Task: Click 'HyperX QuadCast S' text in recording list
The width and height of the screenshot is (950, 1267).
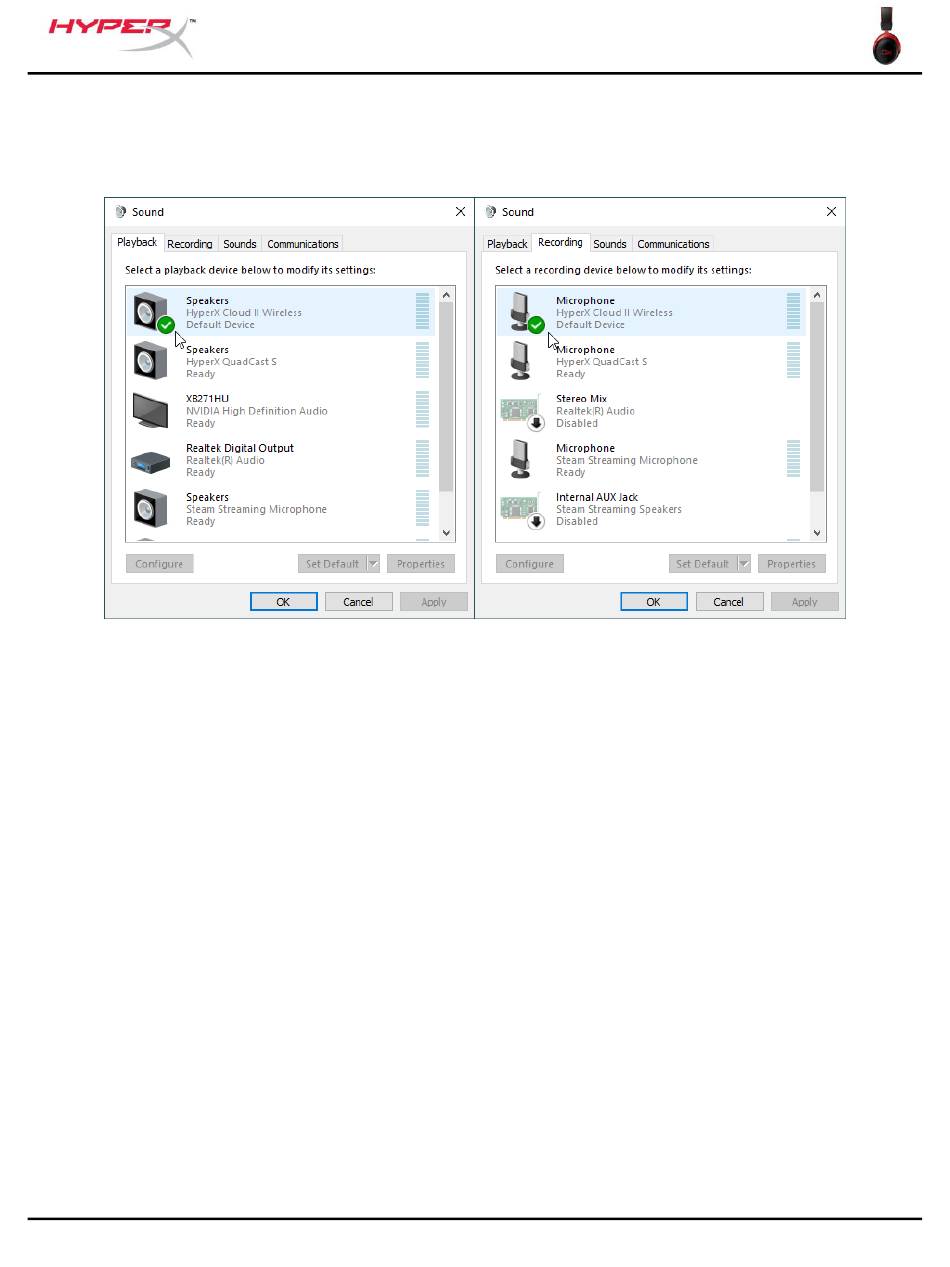Action: [601, 362]
